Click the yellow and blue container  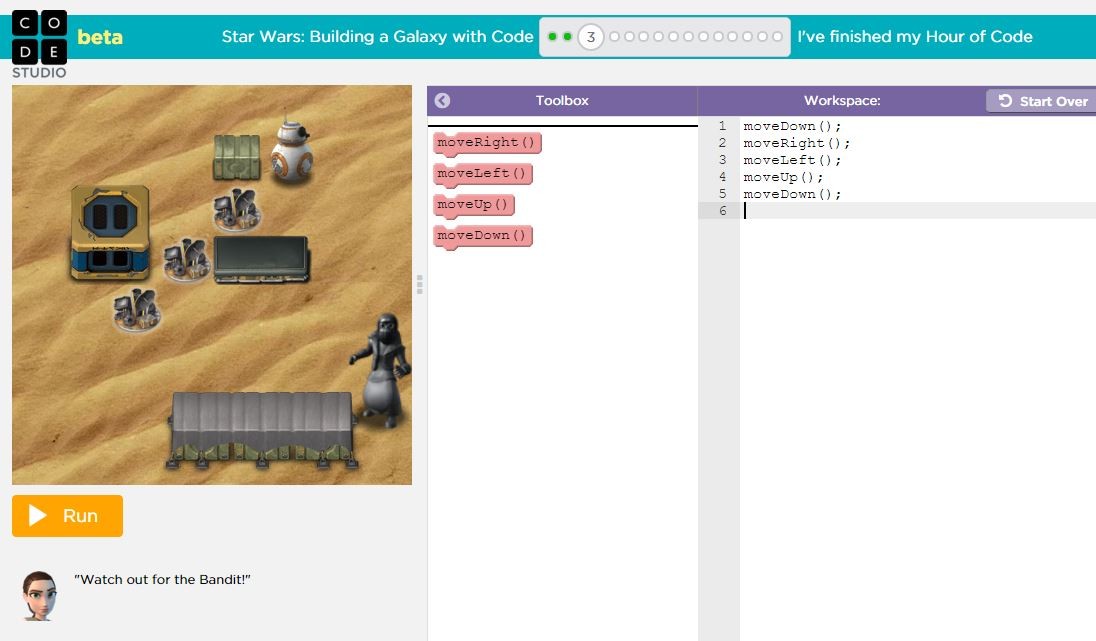pyautogui.click(x=110, y=233)
